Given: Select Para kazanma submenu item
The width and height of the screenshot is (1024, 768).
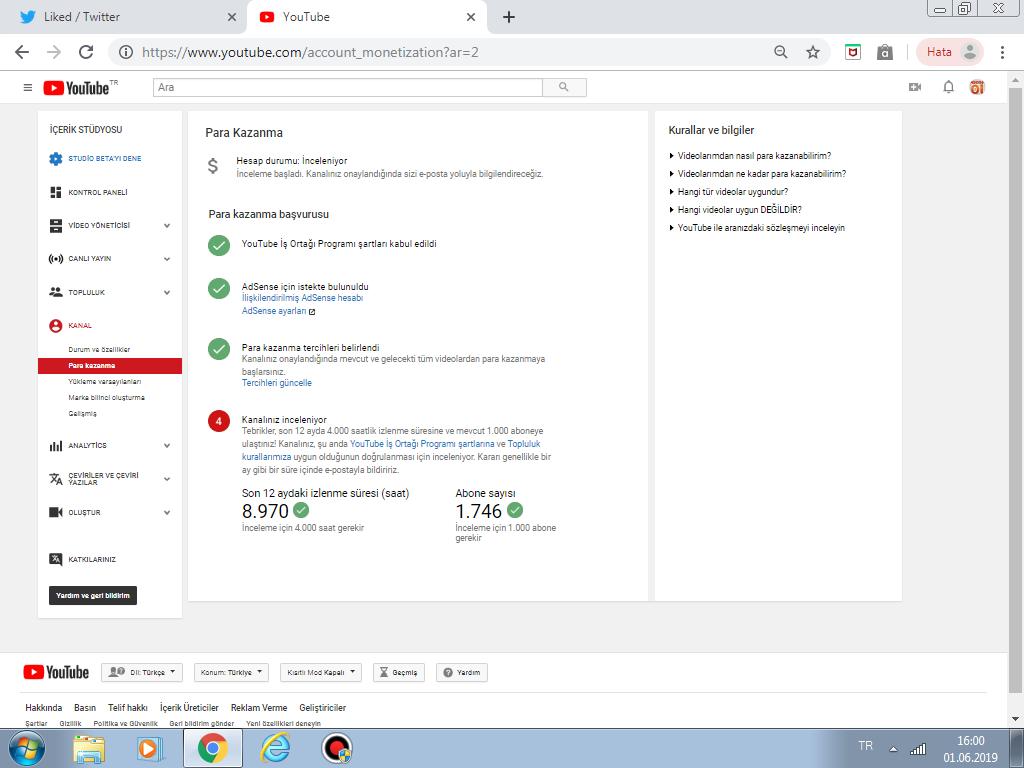Looking at the screenshot, I should pyautogui.click(x=110, y=366).
